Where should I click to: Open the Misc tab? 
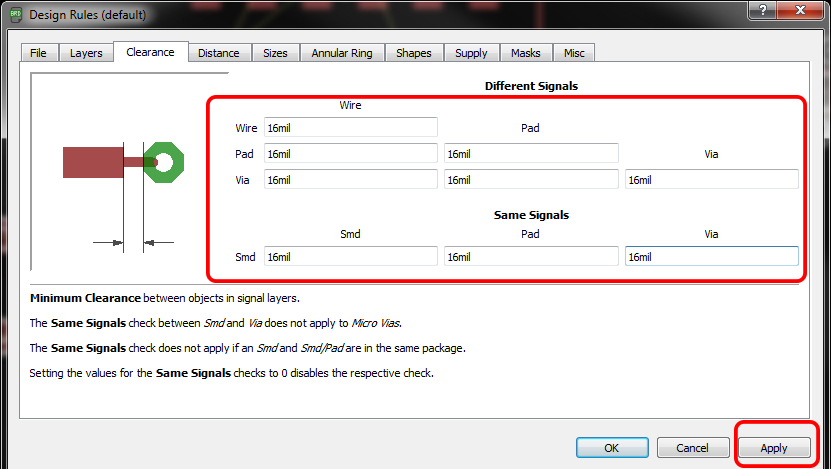pyautogui.click(x=574, y=53)
